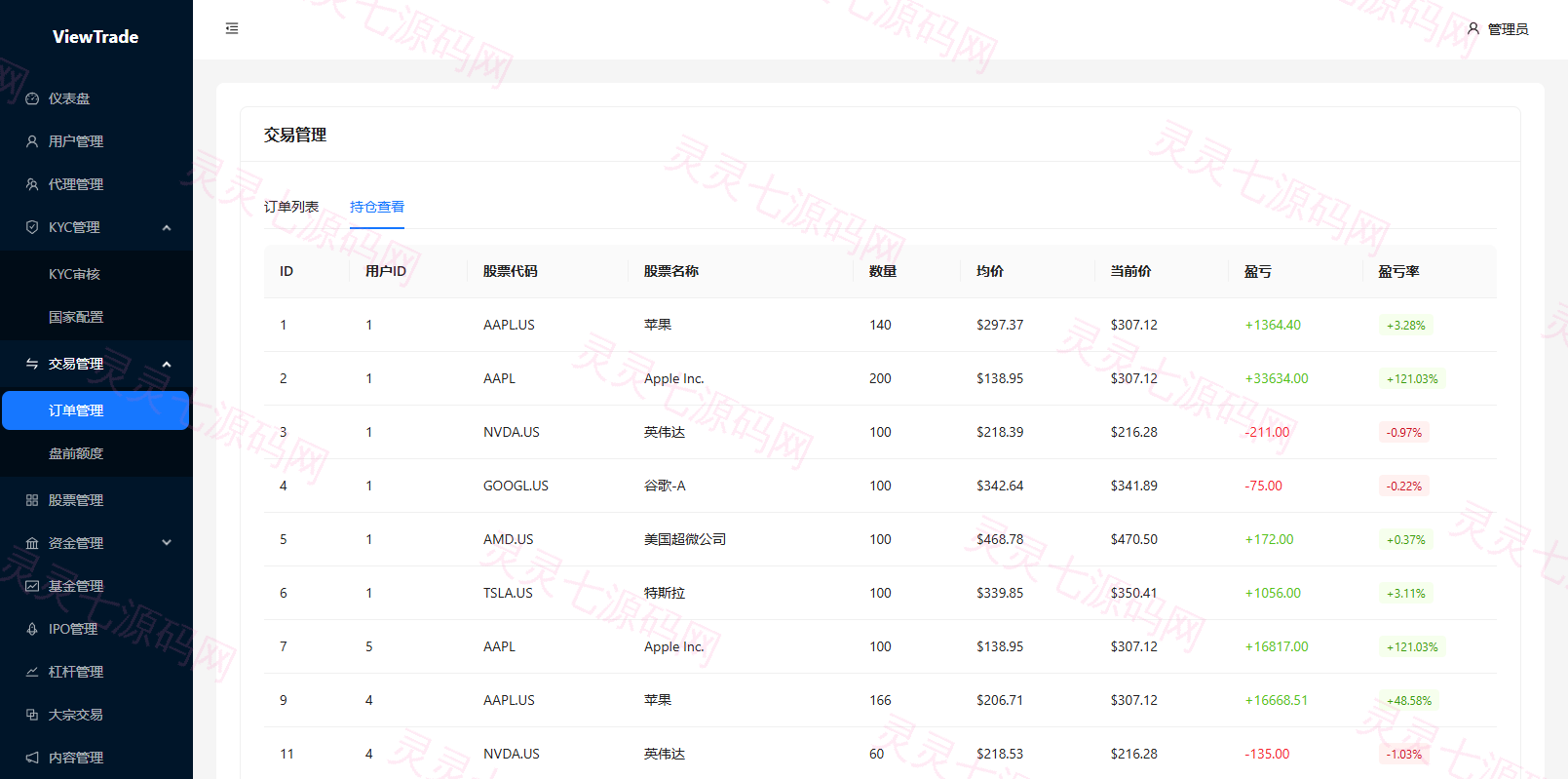The height and width of the screenshot is (779, 1568).
Task: Click the +33634.00 profit value
Action: (x=1277, y=378)
